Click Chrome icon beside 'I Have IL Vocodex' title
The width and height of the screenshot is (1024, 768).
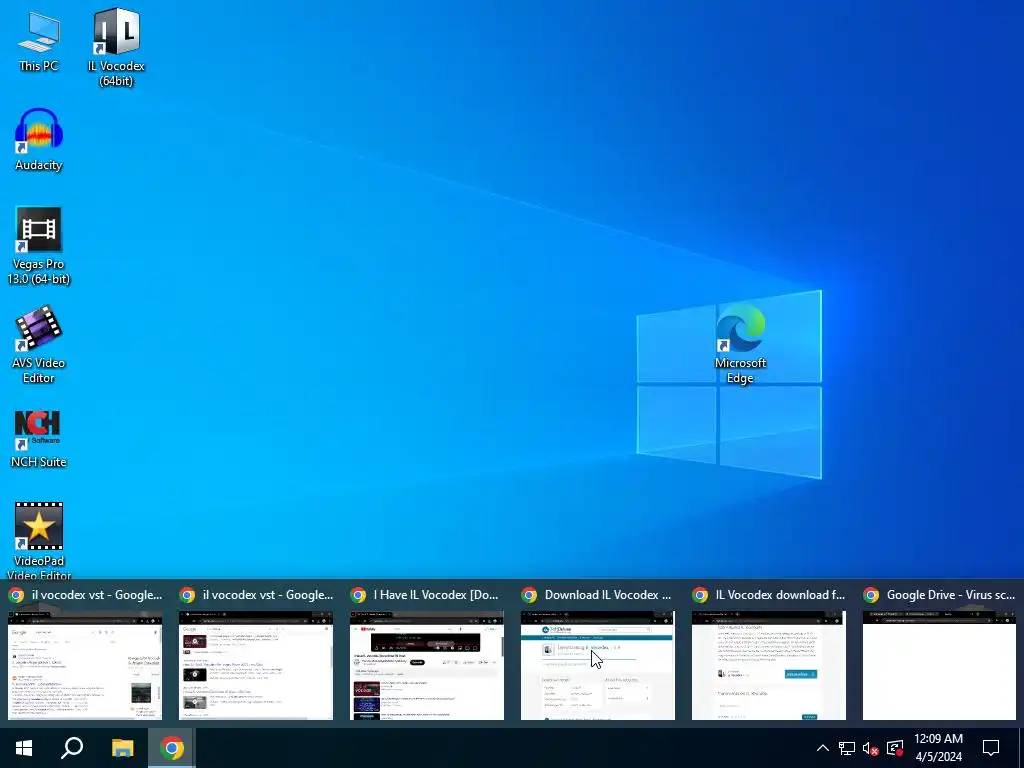pyautogui.click(x=359, y=595)
